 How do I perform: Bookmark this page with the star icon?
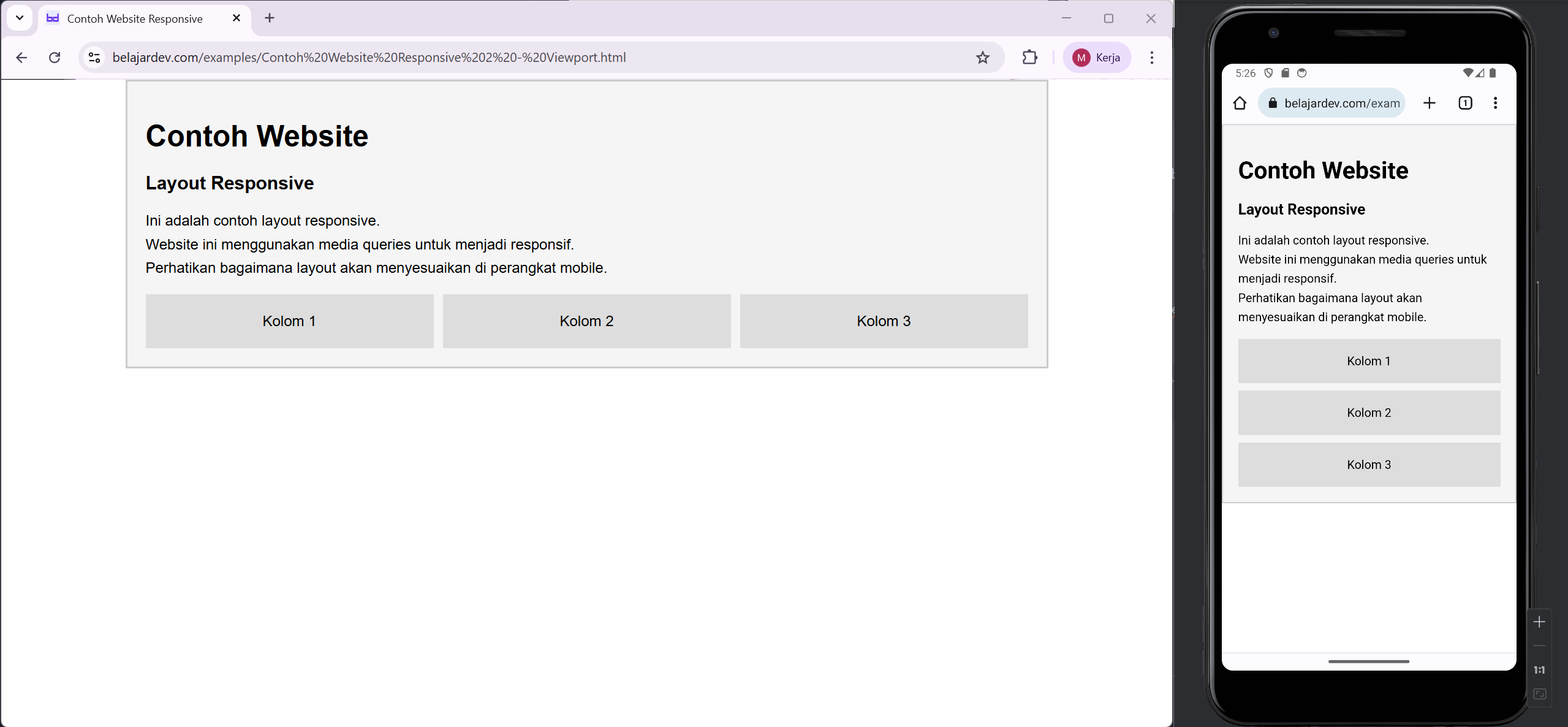pos(982,57)
